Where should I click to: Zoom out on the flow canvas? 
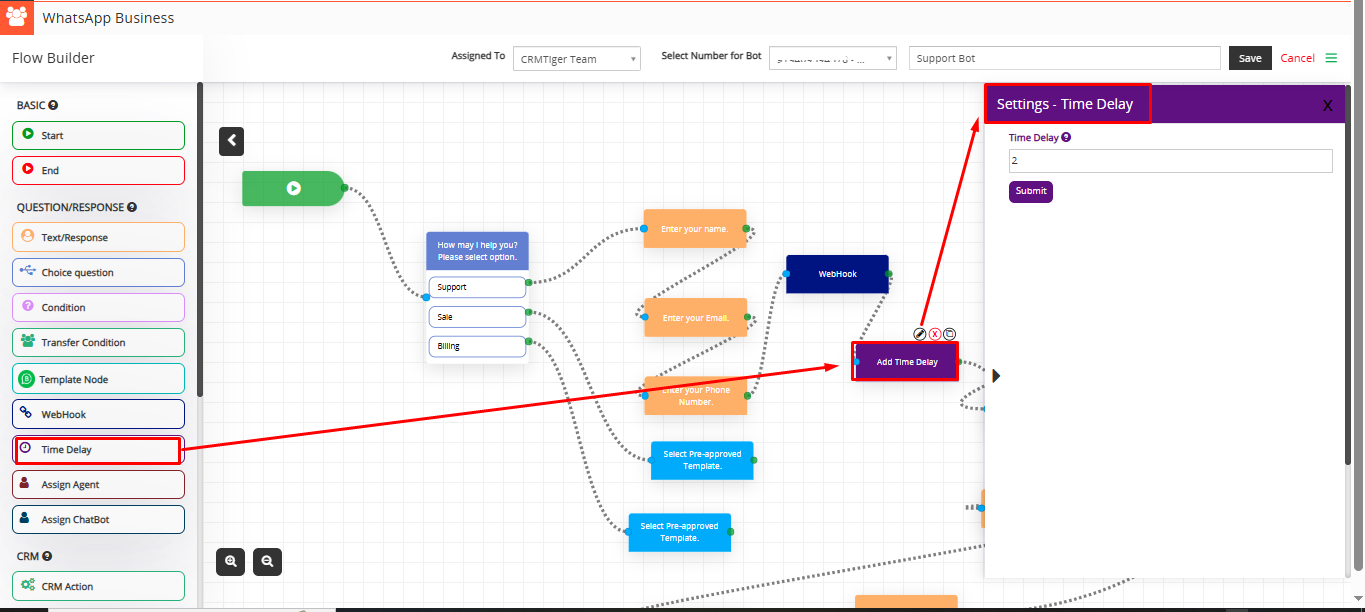coord(267,562)
